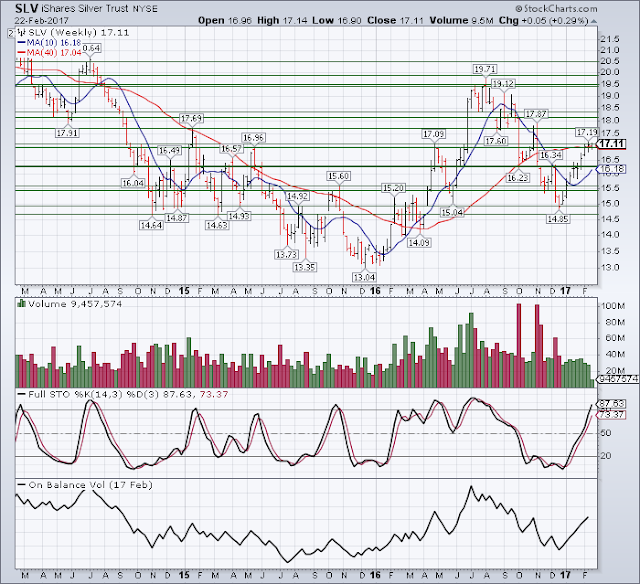Click the candlestick icon beside SLV (Weekly)
The image size is (640, 584).
(22, 32)
